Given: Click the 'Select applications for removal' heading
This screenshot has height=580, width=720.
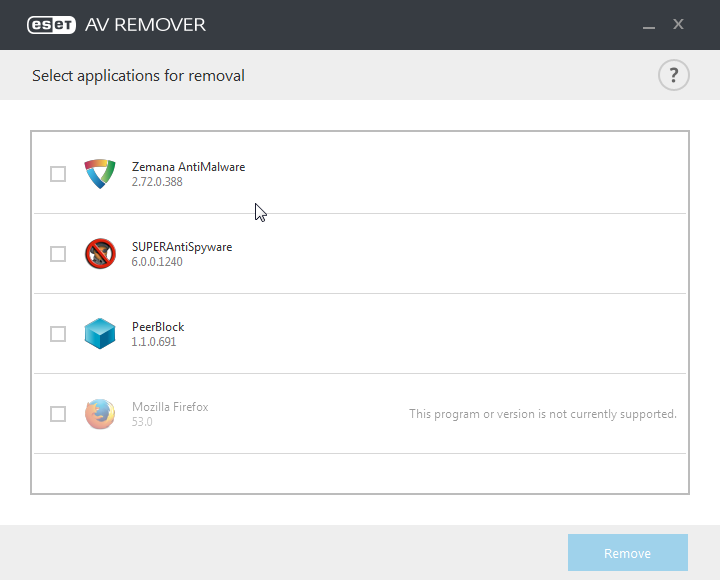Looking at the screenshot, I should tap(138, 75).
